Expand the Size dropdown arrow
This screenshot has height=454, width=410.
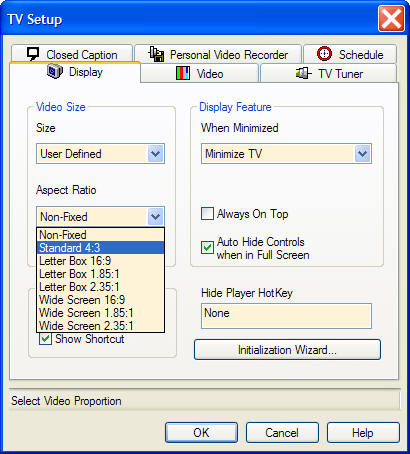(x=155, y=154)
